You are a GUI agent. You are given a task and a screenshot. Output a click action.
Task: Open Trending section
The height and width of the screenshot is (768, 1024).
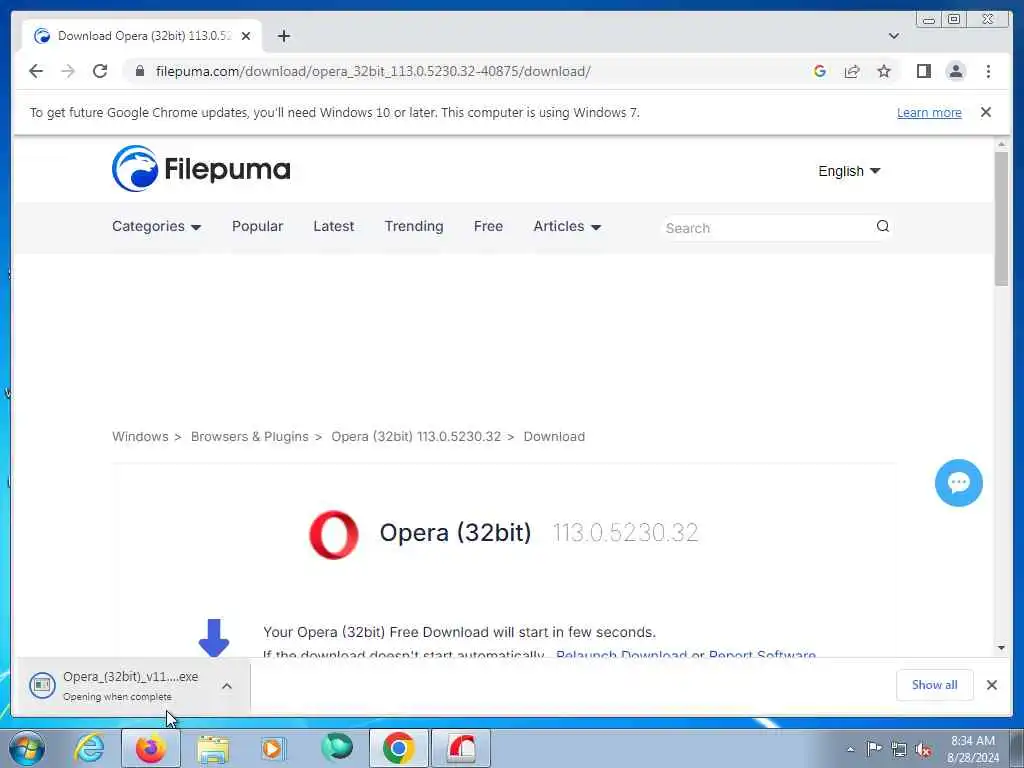click(x=413, y=227)
